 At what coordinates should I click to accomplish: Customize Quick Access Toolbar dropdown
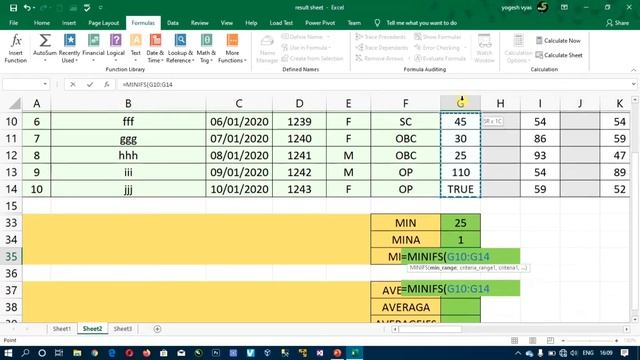coord(100,7)
